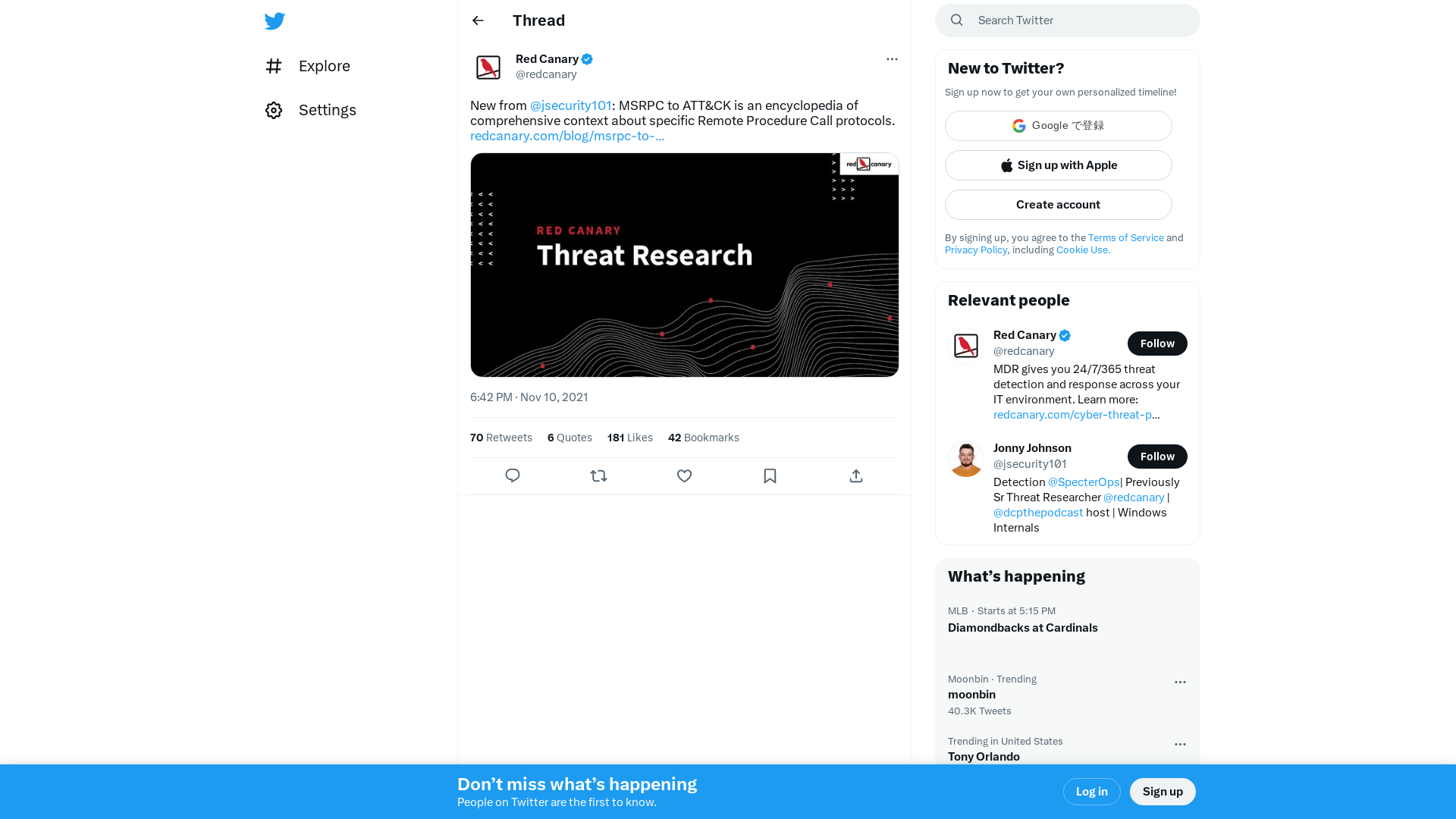
Task: Retweet using the retweet arrows icon
Action: click(x=598, y=475)
